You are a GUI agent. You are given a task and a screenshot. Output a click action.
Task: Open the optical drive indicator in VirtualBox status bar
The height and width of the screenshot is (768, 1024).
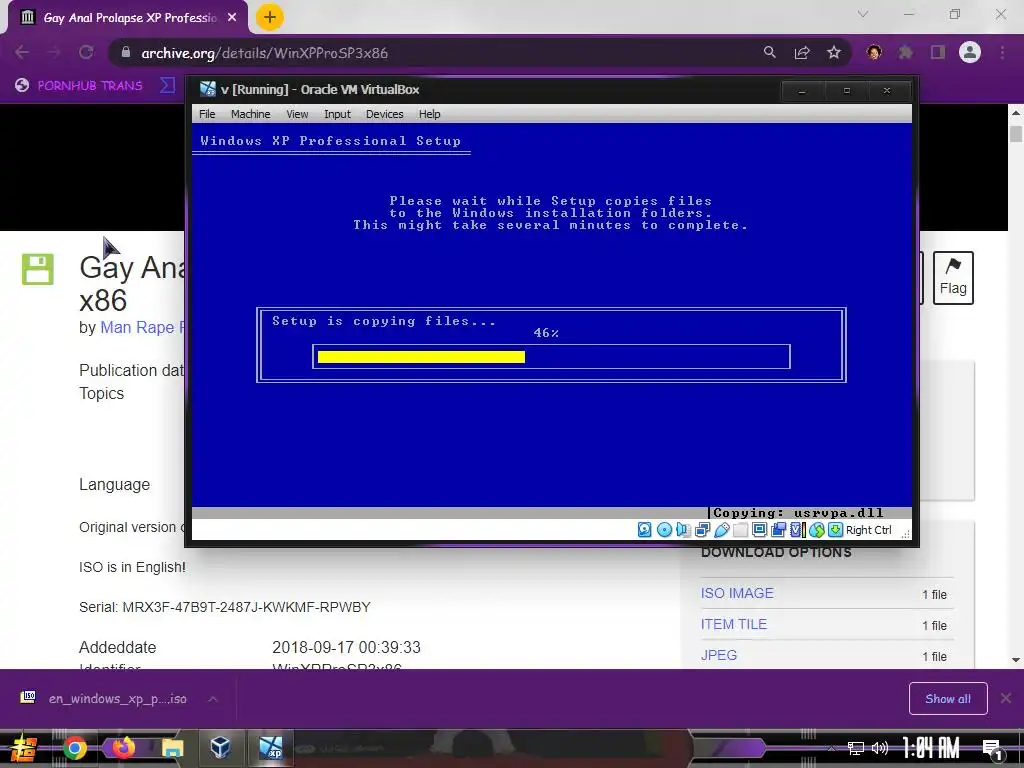(x=664, y=530)
